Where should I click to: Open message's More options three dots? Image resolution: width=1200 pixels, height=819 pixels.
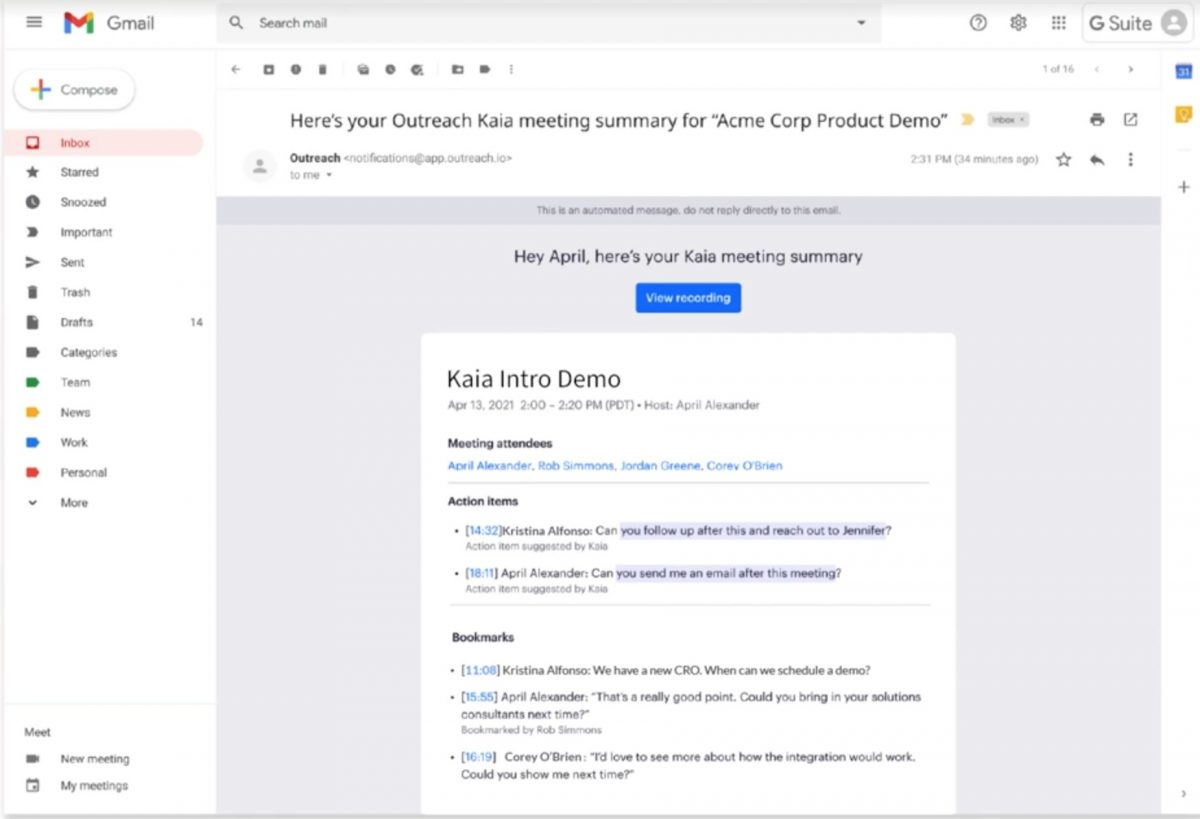point(1130,159)
